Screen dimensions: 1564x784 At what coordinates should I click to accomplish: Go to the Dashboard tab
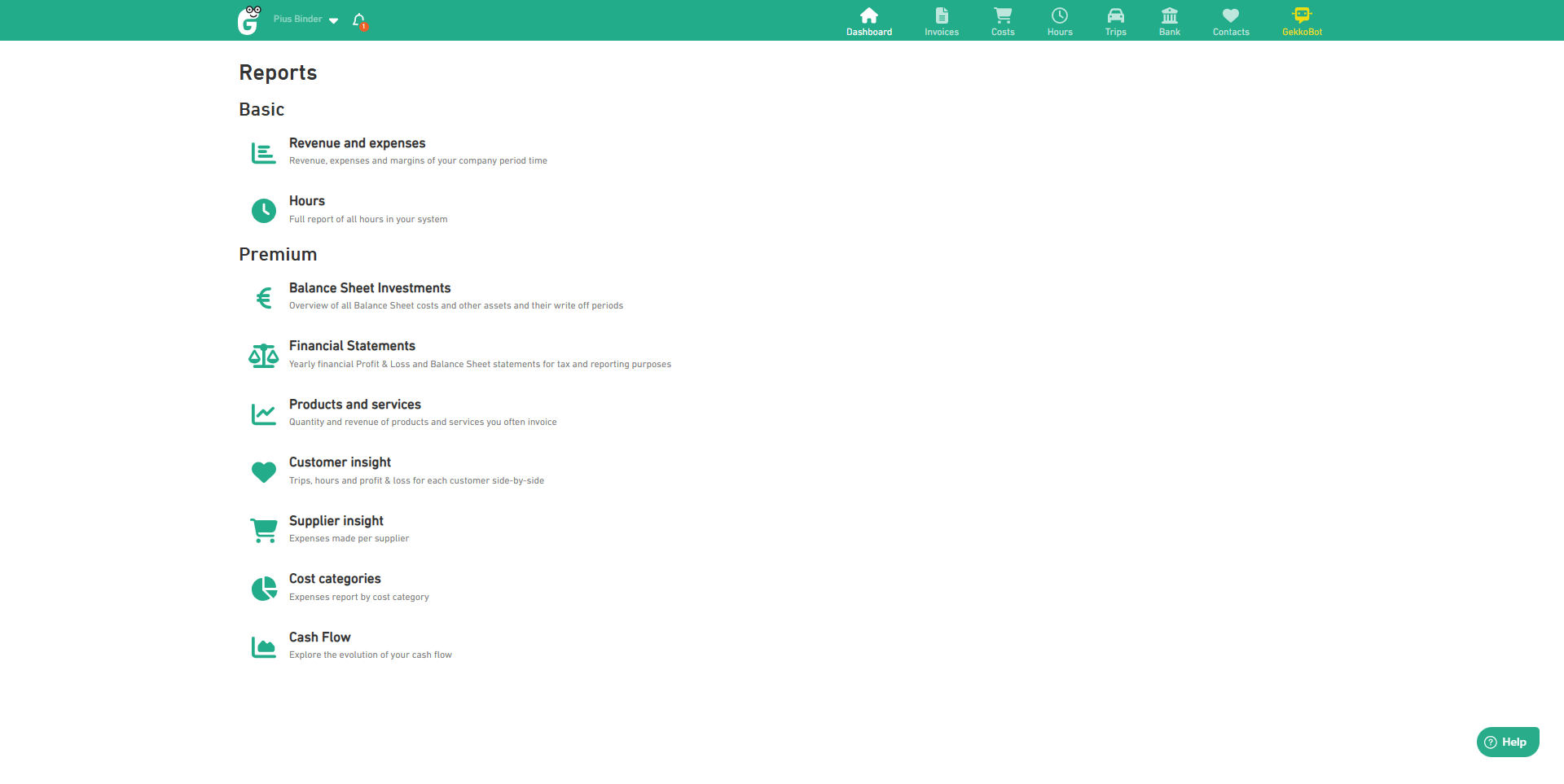click(868, 21)
